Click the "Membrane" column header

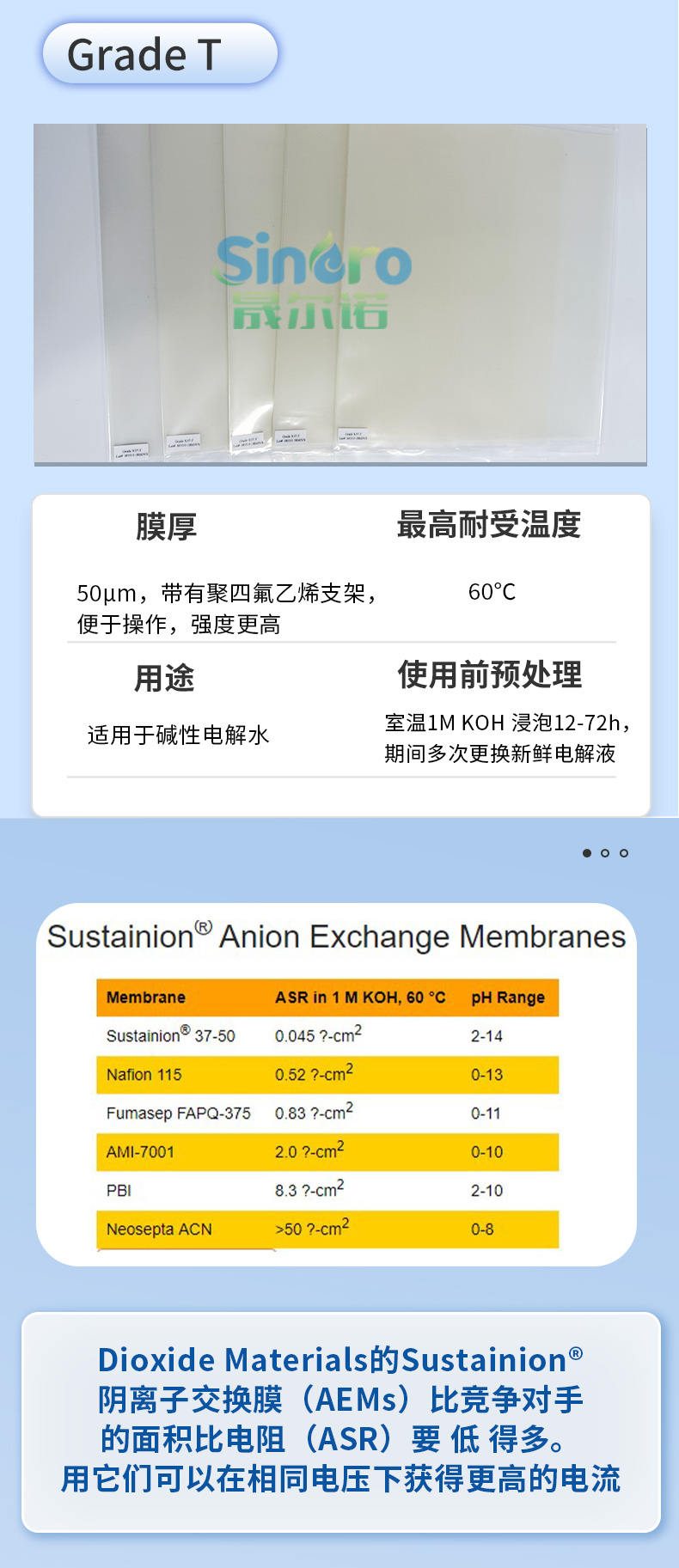coord(146,998)
